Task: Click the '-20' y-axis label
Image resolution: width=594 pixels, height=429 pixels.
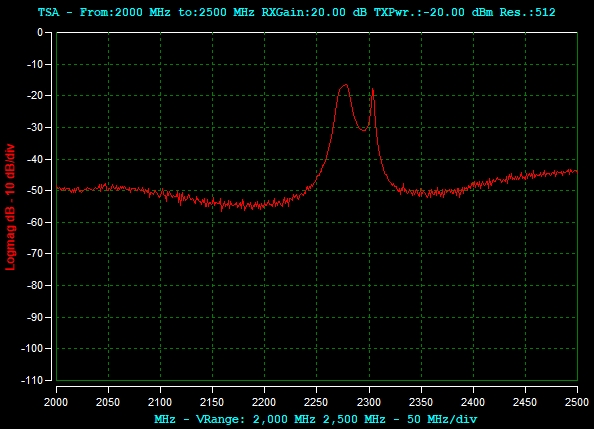Action: (x=35, y=96)
